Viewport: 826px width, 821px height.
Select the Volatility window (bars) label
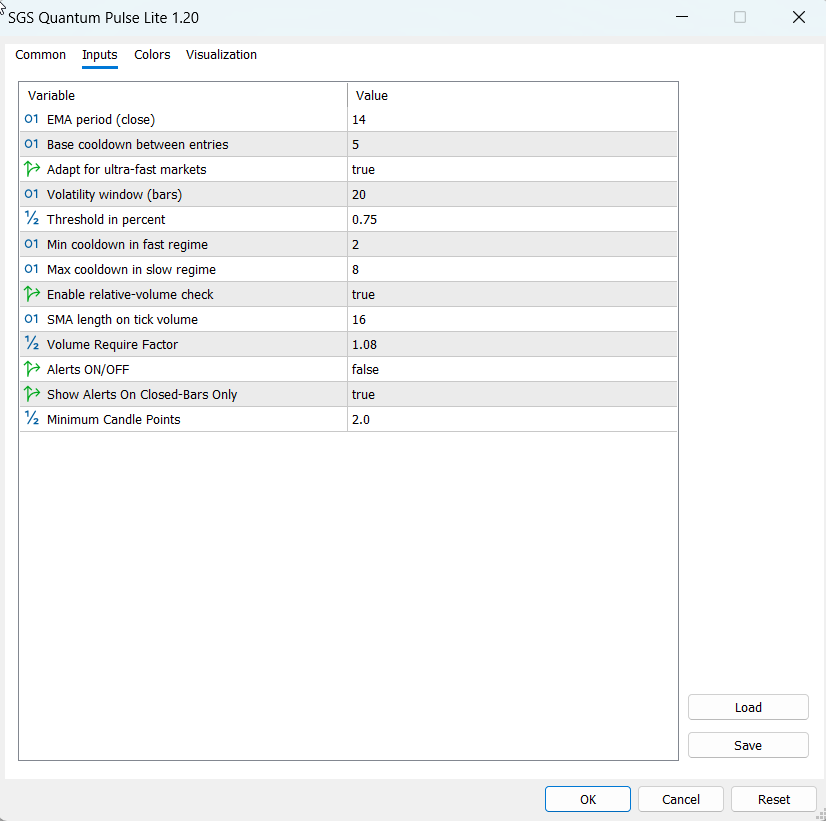(x=114, y=194)
